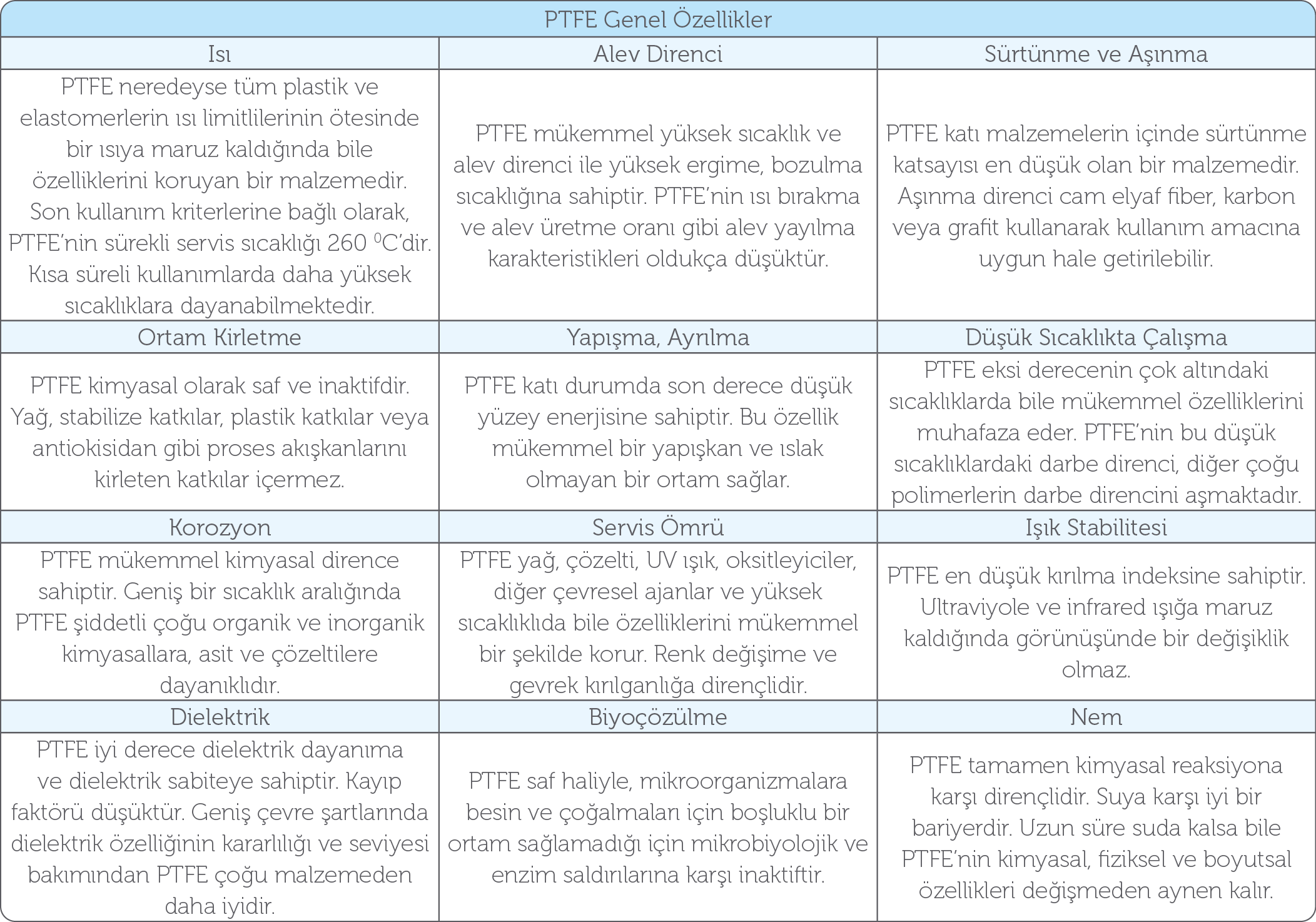This screenshot has height=922, width=1316.
Task: Select the 'Işık Stabilitesi' header cell
Action: click(1096, 527)
